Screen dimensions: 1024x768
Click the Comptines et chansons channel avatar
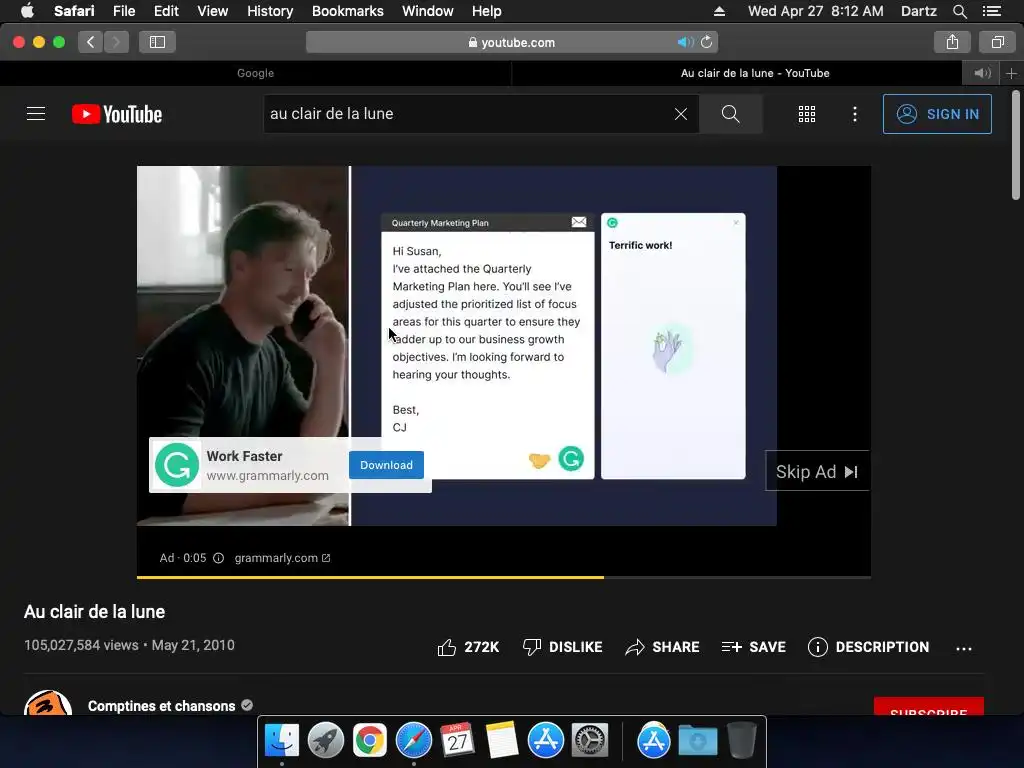(48, 703)
